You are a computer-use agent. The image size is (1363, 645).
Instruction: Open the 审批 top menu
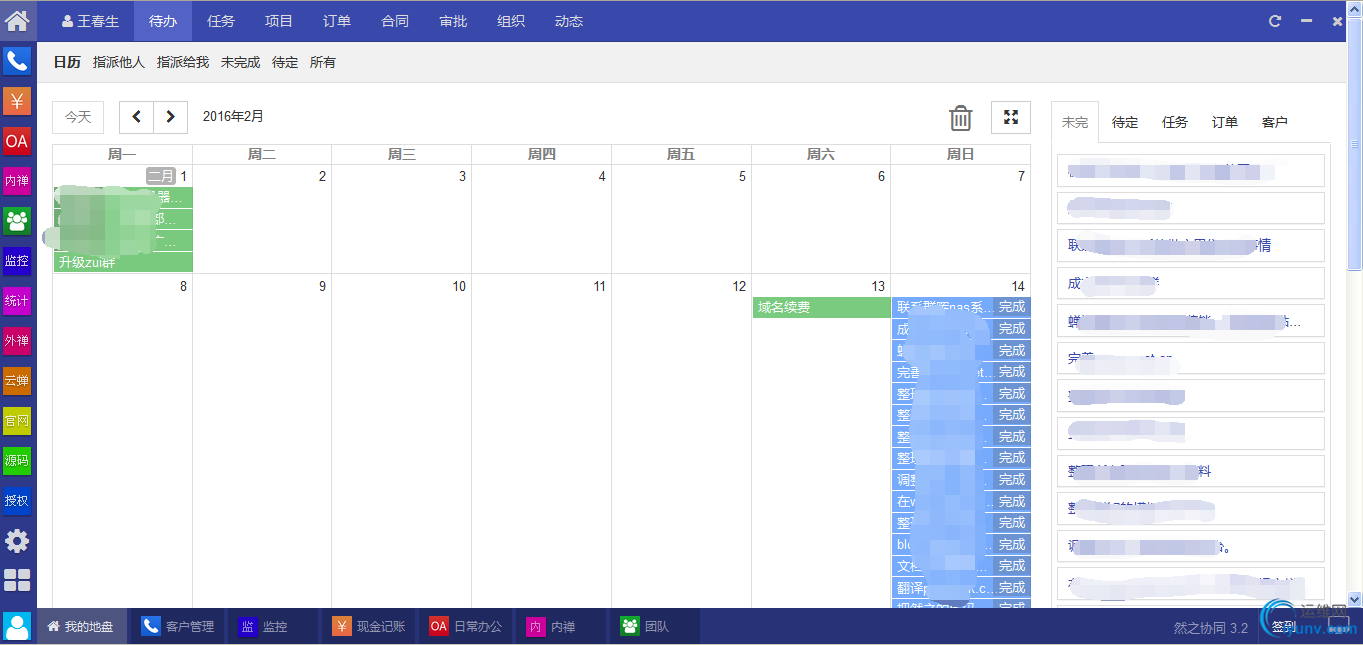[x=453, y=21]
